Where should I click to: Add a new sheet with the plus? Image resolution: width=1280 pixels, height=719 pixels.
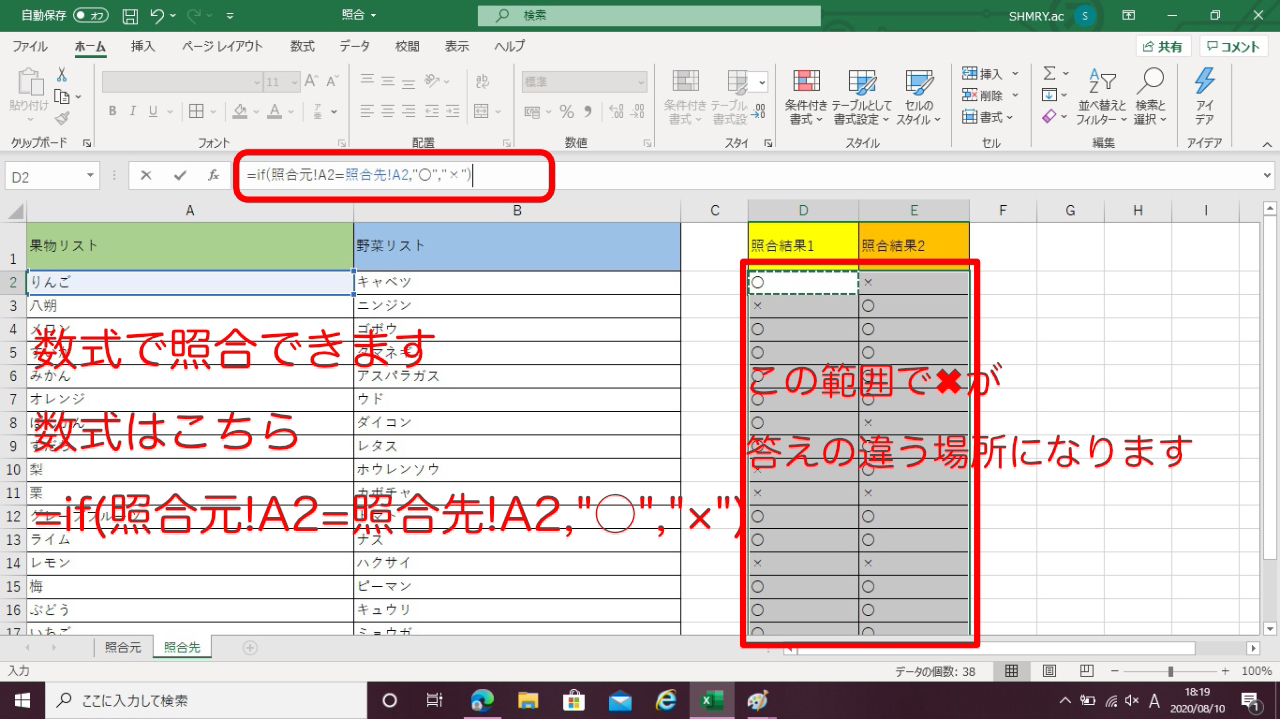pos(250,647)
